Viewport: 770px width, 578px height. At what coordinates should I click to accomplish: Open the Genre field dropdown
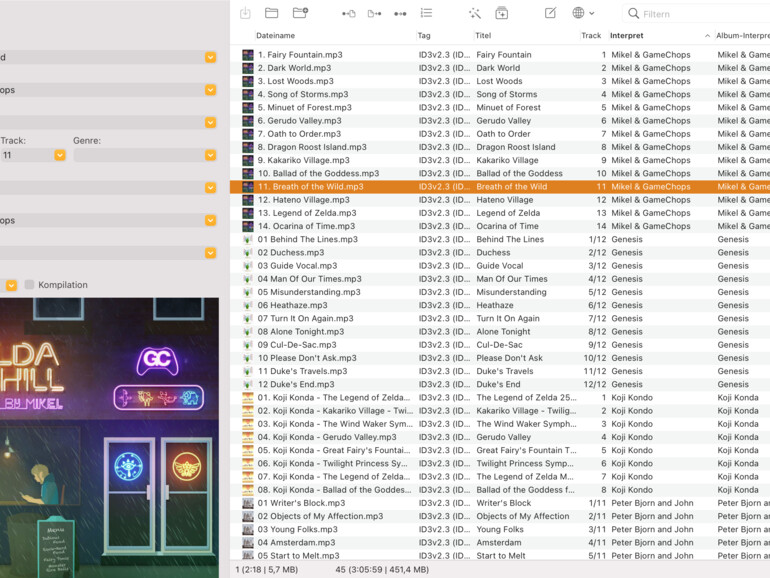211,155
